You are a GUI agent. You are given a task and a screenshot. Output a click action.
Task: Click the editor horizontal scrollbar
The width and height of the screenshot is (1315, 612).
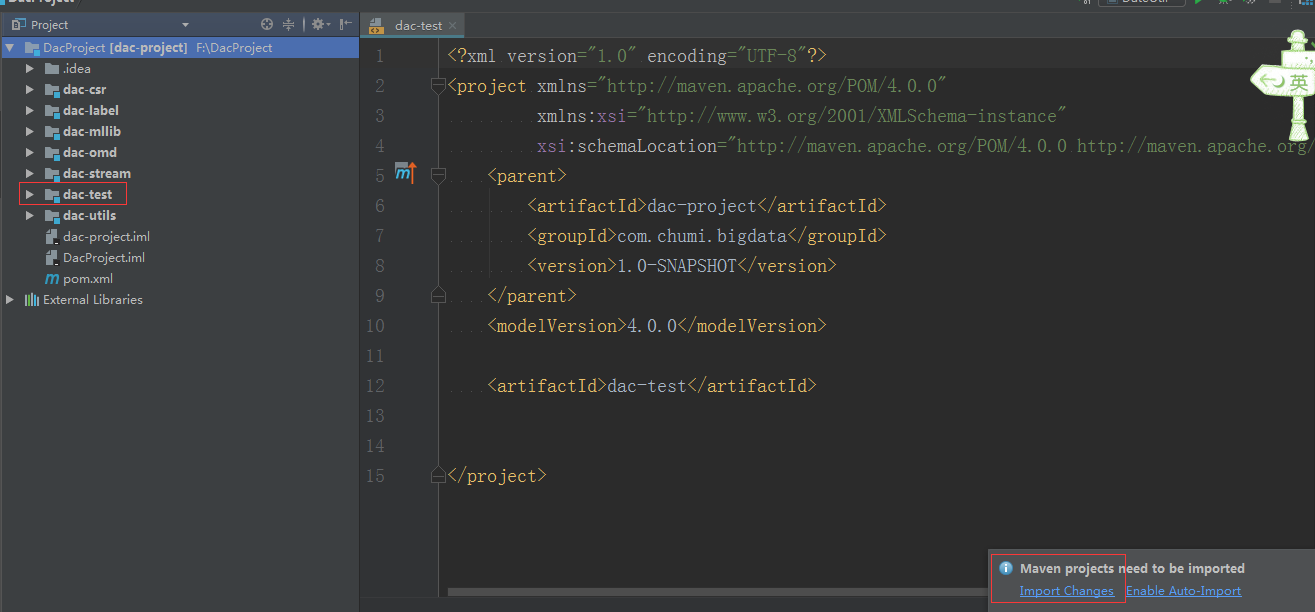(717, 592)
